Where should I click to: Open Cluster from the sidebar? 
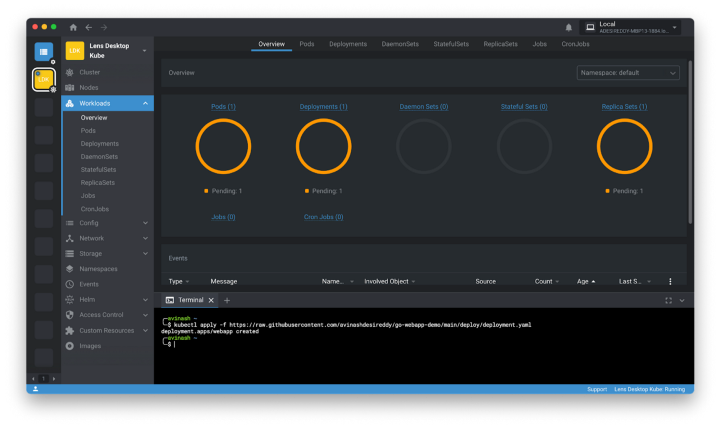click(x=89, y=72)
